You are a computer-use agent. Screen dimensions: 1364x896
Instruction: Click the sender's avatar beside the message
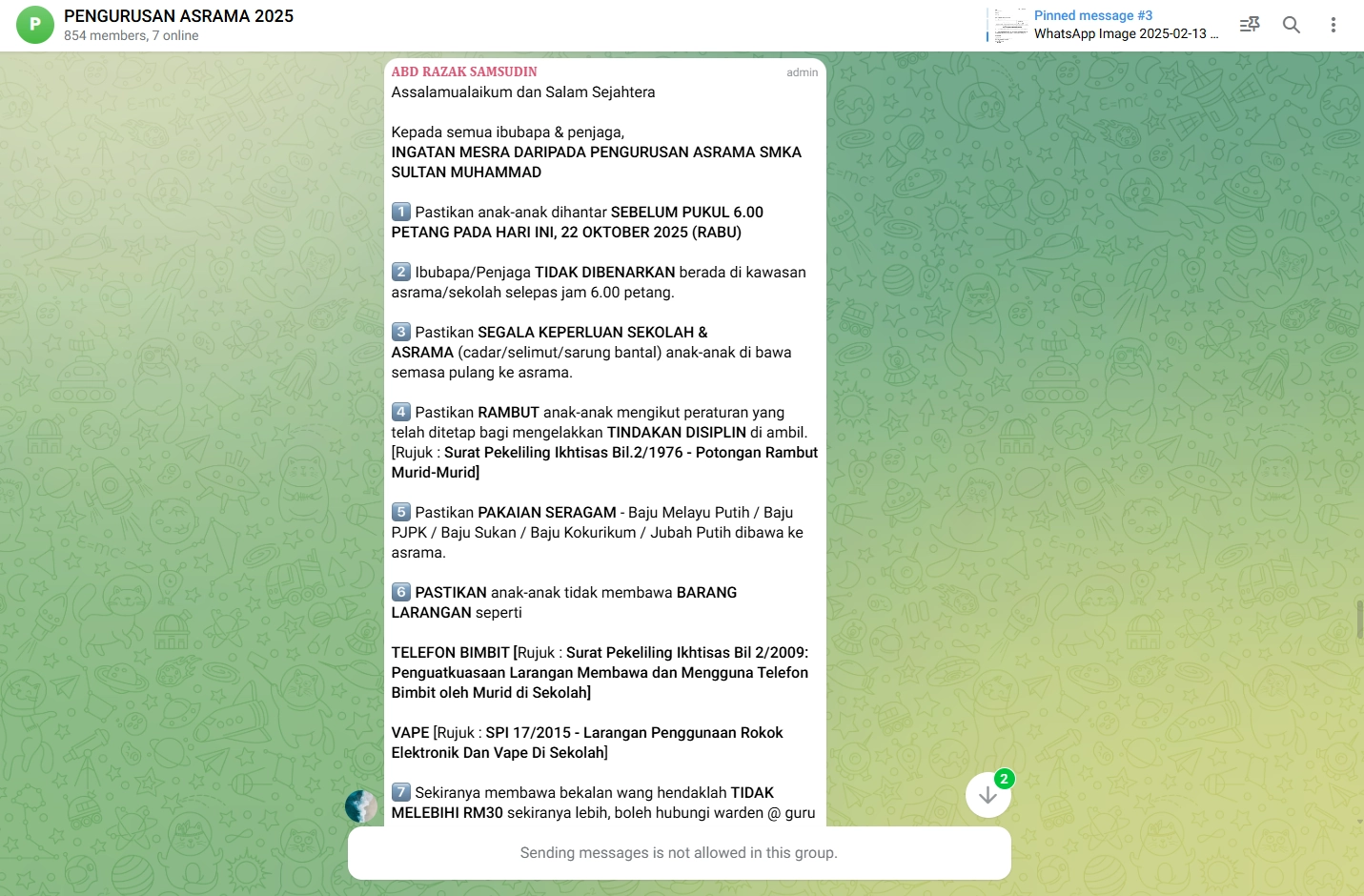[361, 806]
